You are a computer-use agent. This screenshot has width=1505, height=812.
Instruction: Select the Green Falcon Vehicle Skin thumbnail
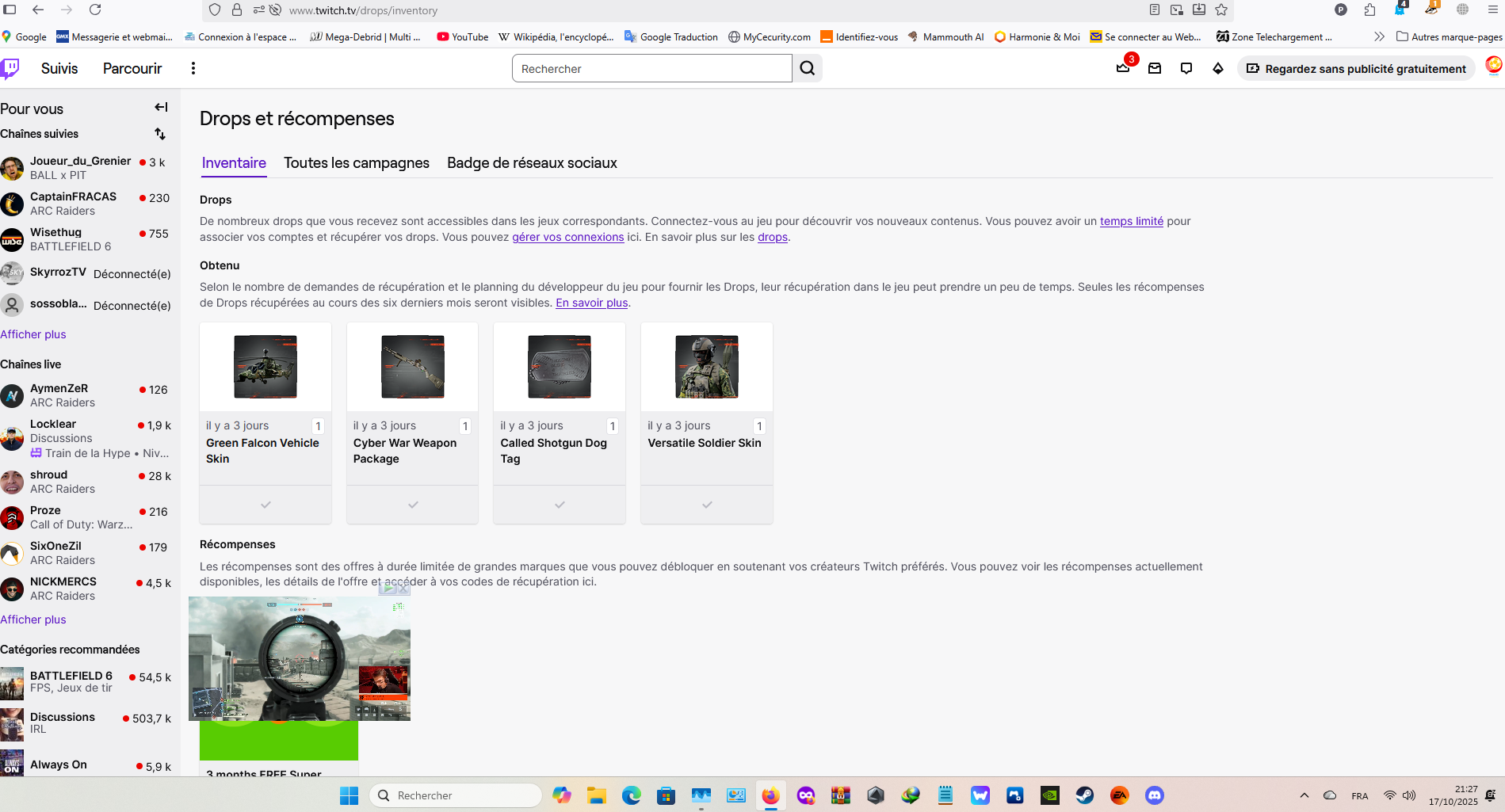[265, 366]
